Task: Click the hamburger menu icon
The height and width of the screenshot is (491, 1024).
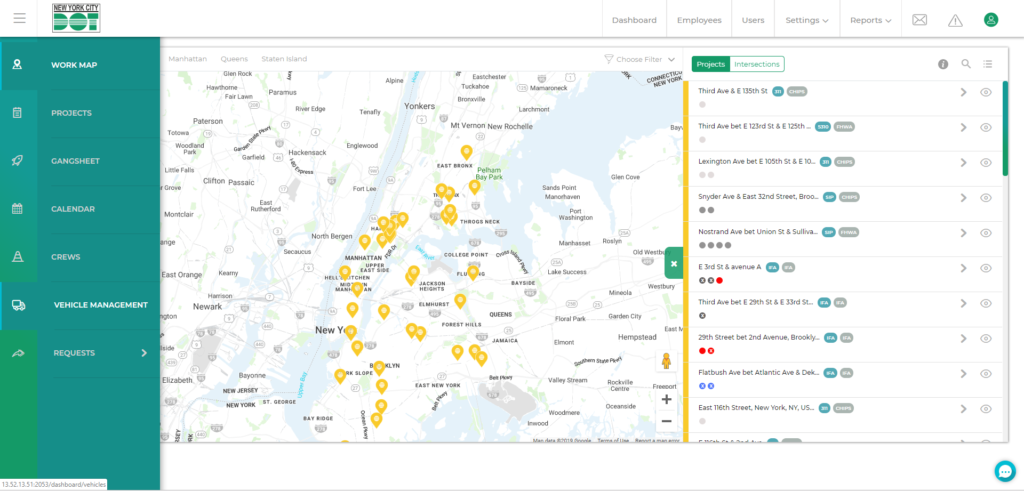Action: pos(20,19)
